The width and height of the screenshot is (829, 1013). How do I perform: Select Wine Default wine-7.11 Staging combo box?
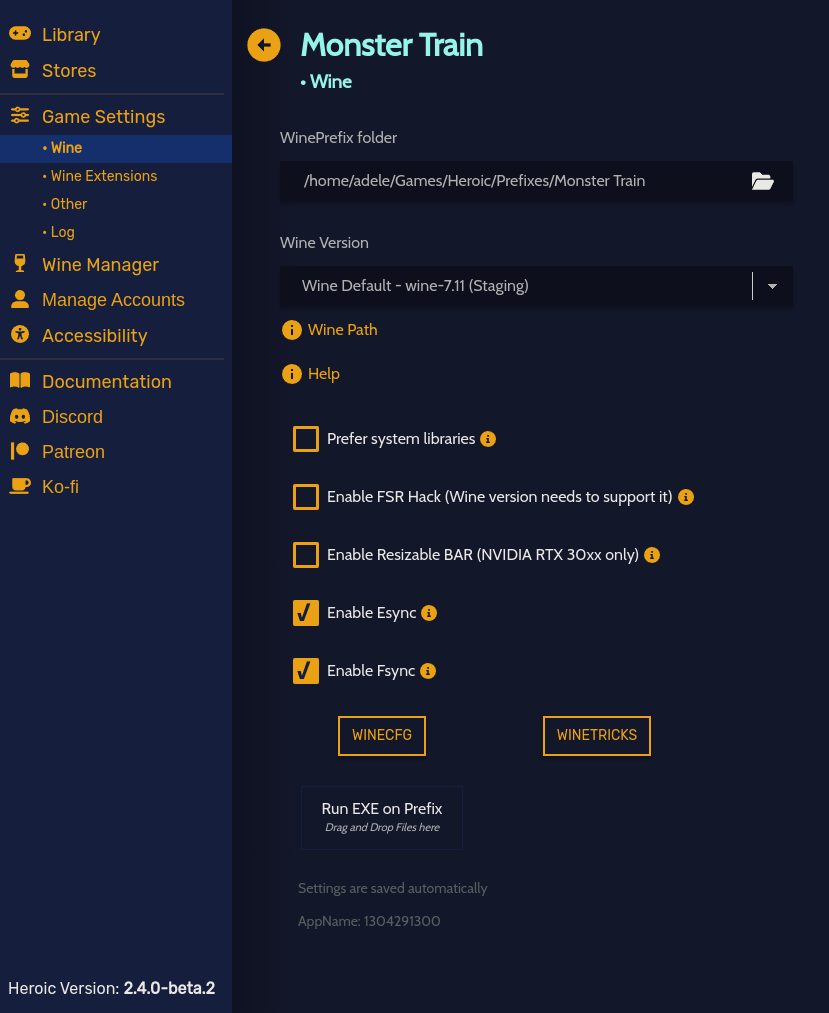tap(536, 286)
